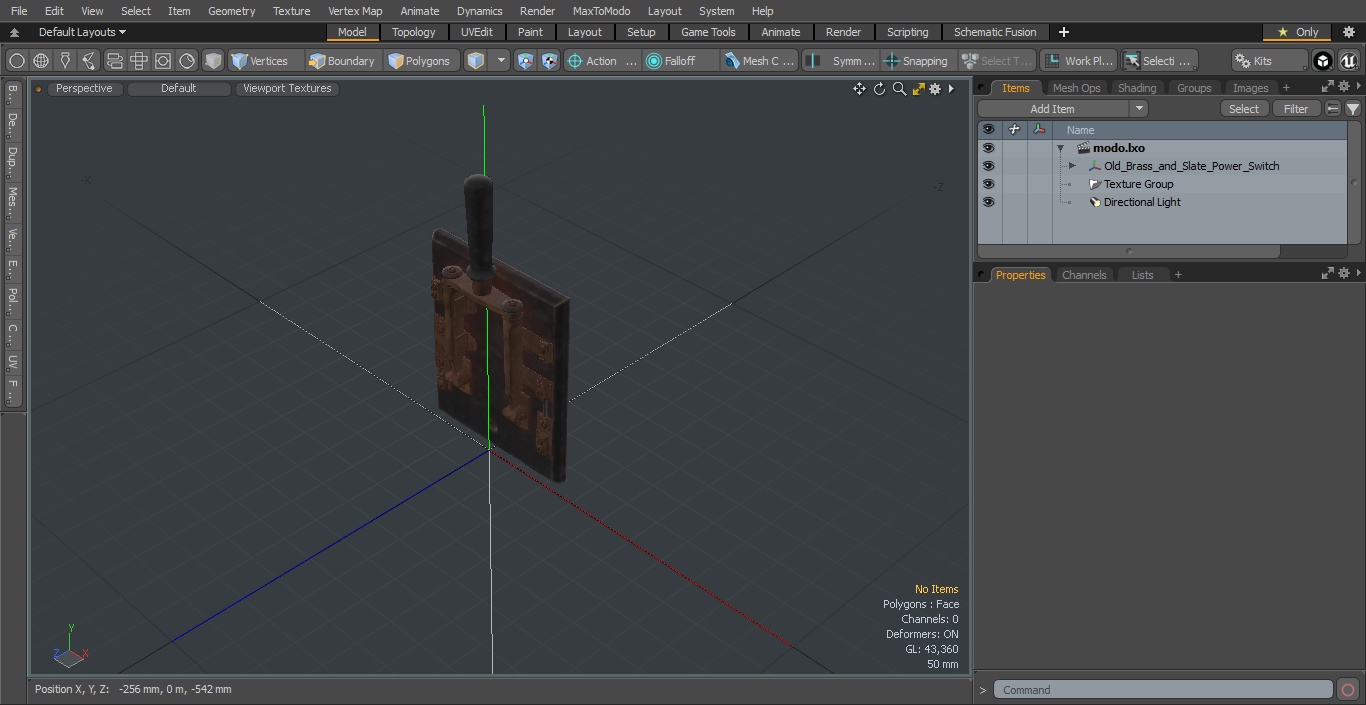Toggle the Only star button
This screenshot has height=705, width=1366.
point(1297,32)
